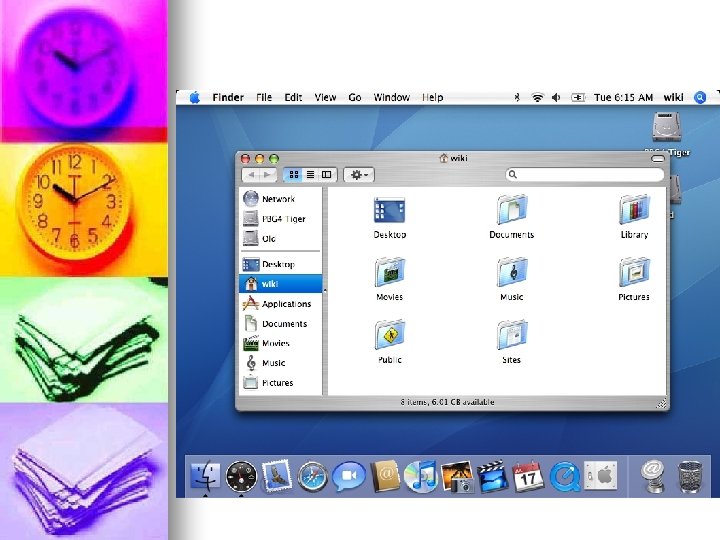Click the Back arrow in Finder toolbar
The height and width of the screenshot is (540, 720).
(251, 174)
